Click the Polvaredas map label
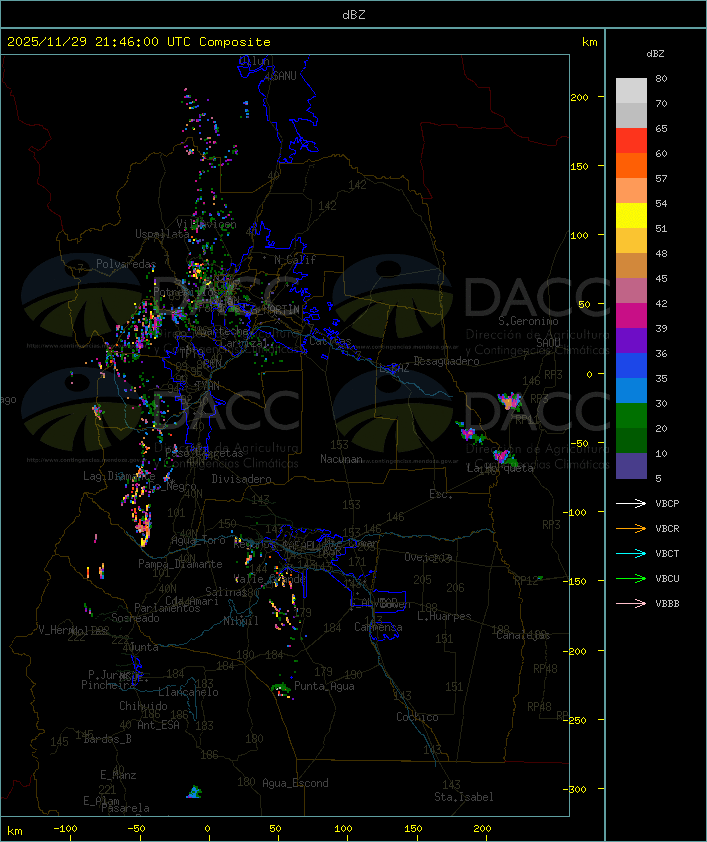 tap(126, 264)
